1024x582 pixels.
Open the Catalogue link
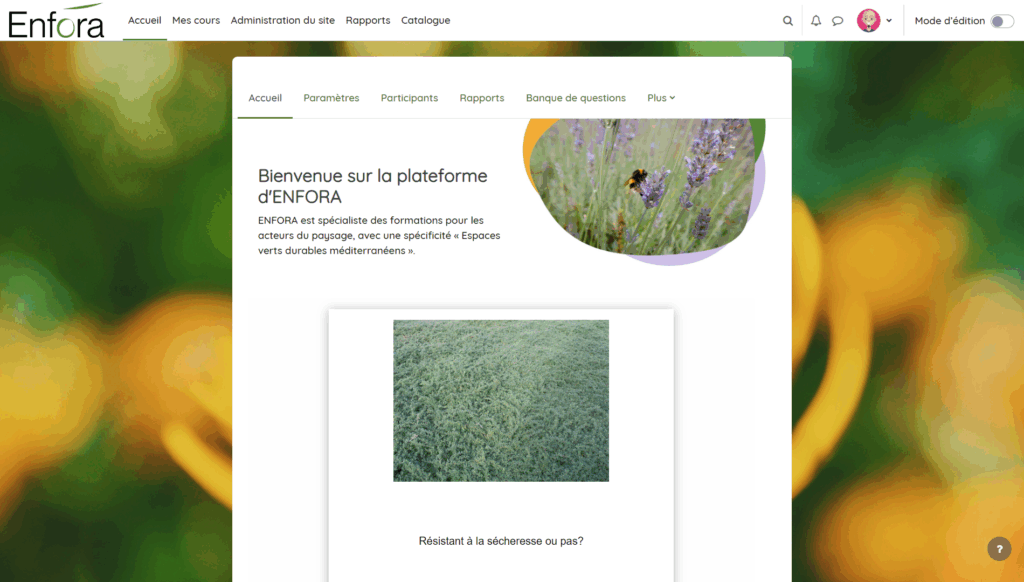click(426, 20)
